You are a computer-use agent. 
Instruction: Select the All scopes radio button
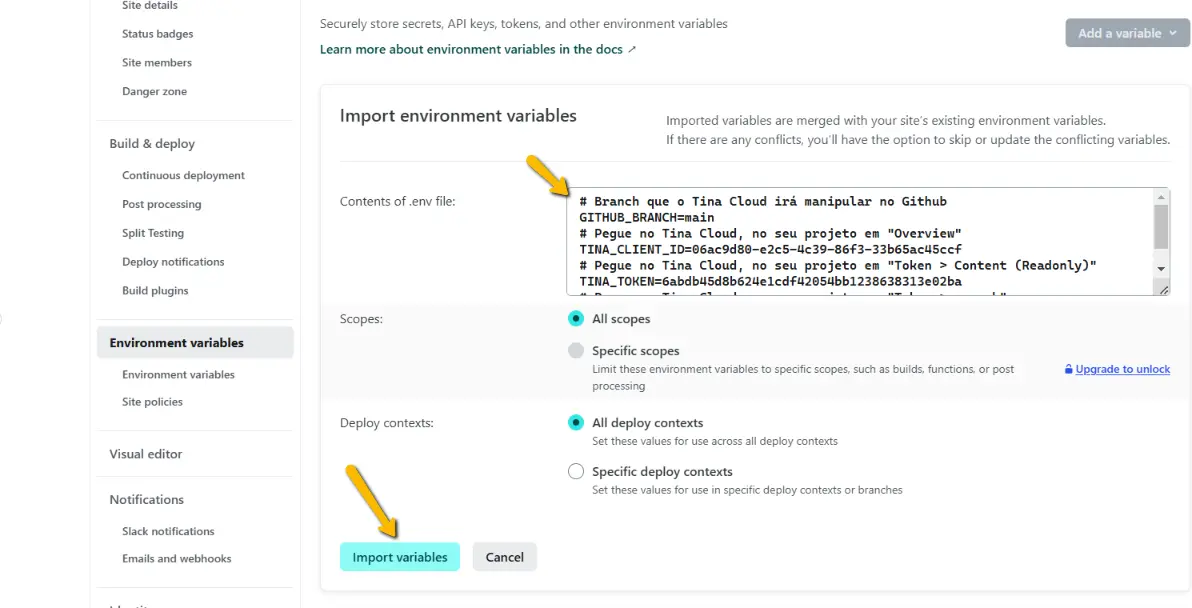point(575,318)
